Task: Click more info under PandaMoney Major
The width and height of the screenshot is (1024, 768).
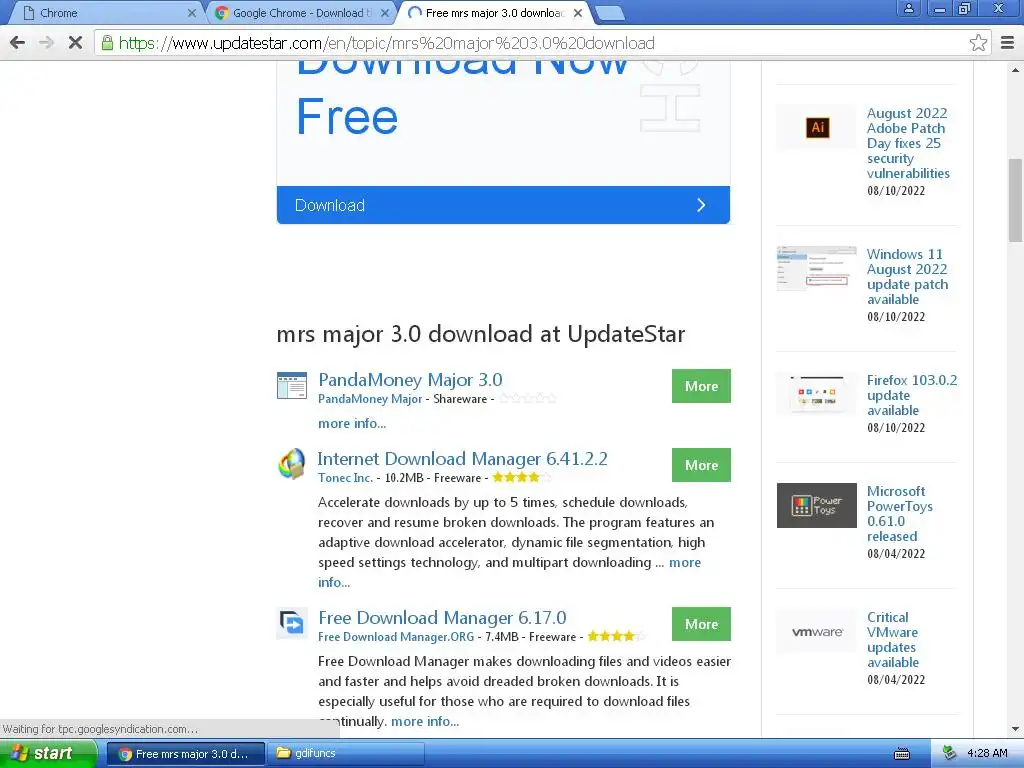Action: (352, 423)
